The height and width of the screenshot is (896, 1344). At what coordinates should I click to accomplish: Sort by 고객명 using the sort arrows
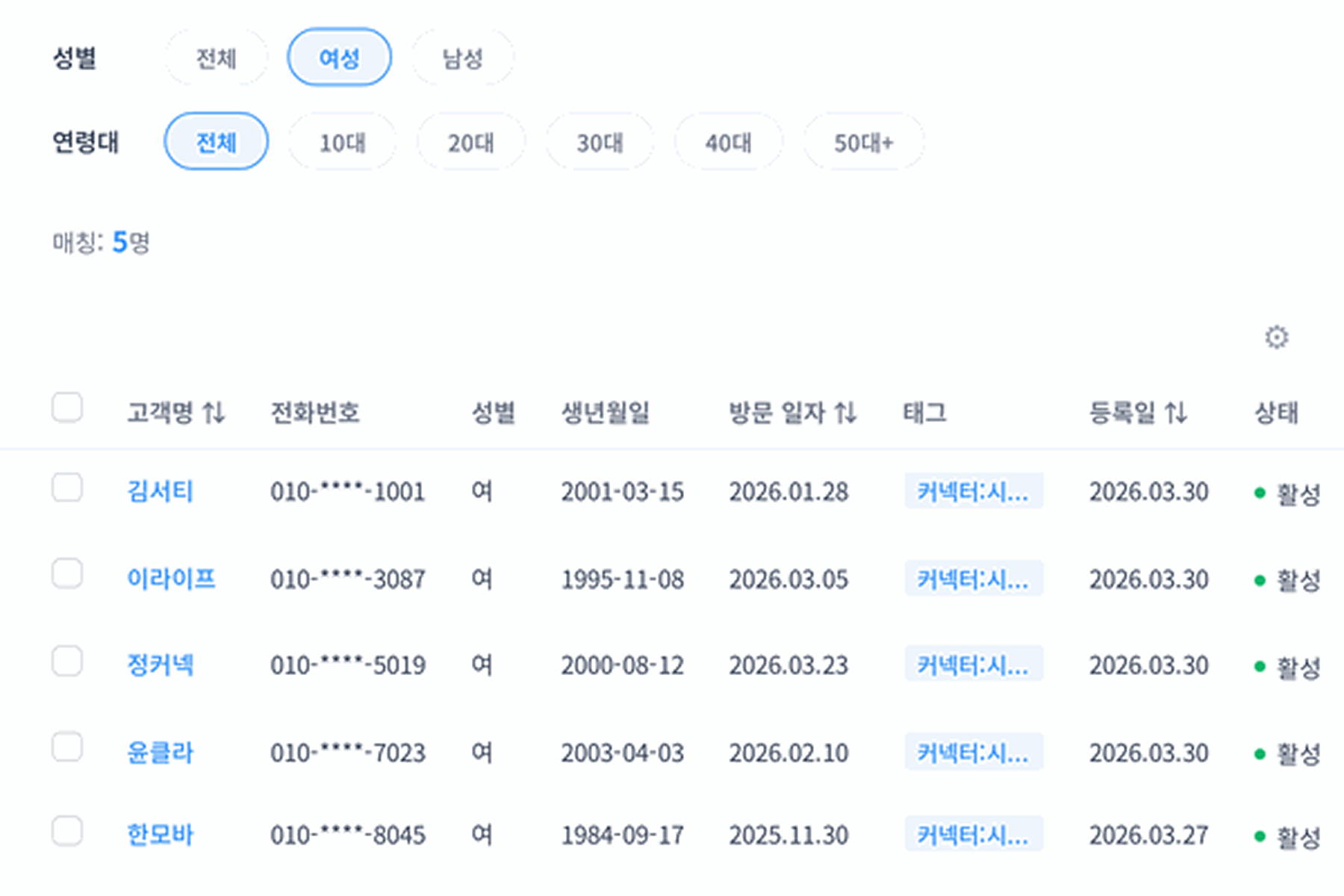point(214,412)
